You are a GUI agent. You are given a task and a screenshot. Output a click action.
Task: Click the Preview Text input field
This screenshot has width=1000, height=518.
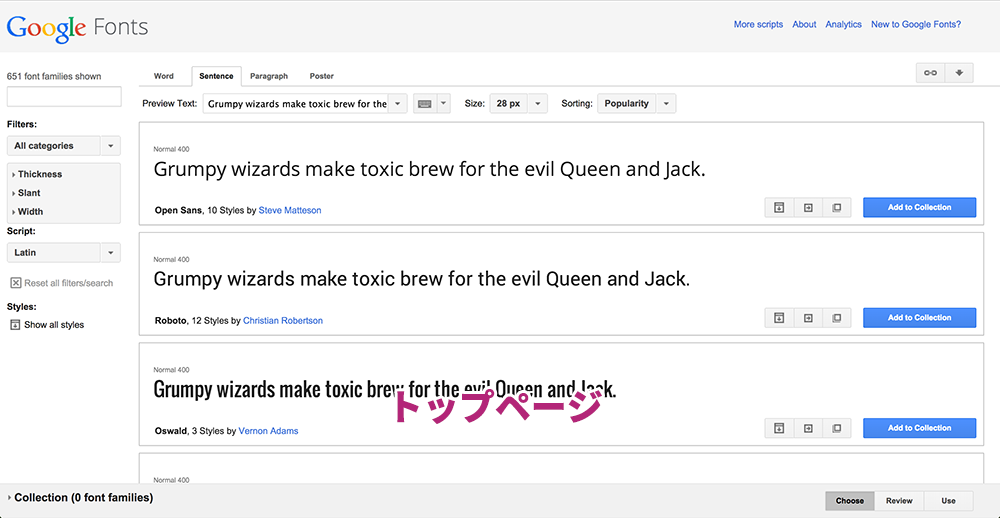[x=295, y=103]
